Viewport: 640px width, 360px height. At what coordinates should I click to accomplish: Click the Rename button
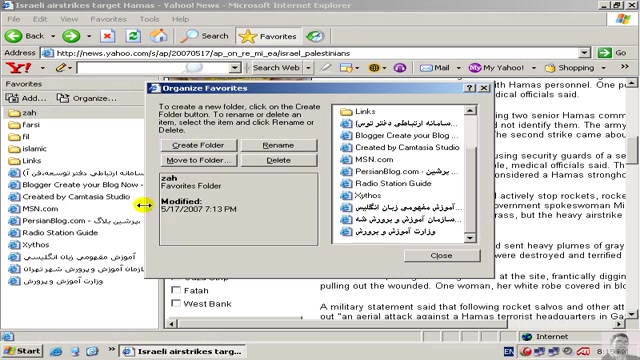[x=278, y=145]
